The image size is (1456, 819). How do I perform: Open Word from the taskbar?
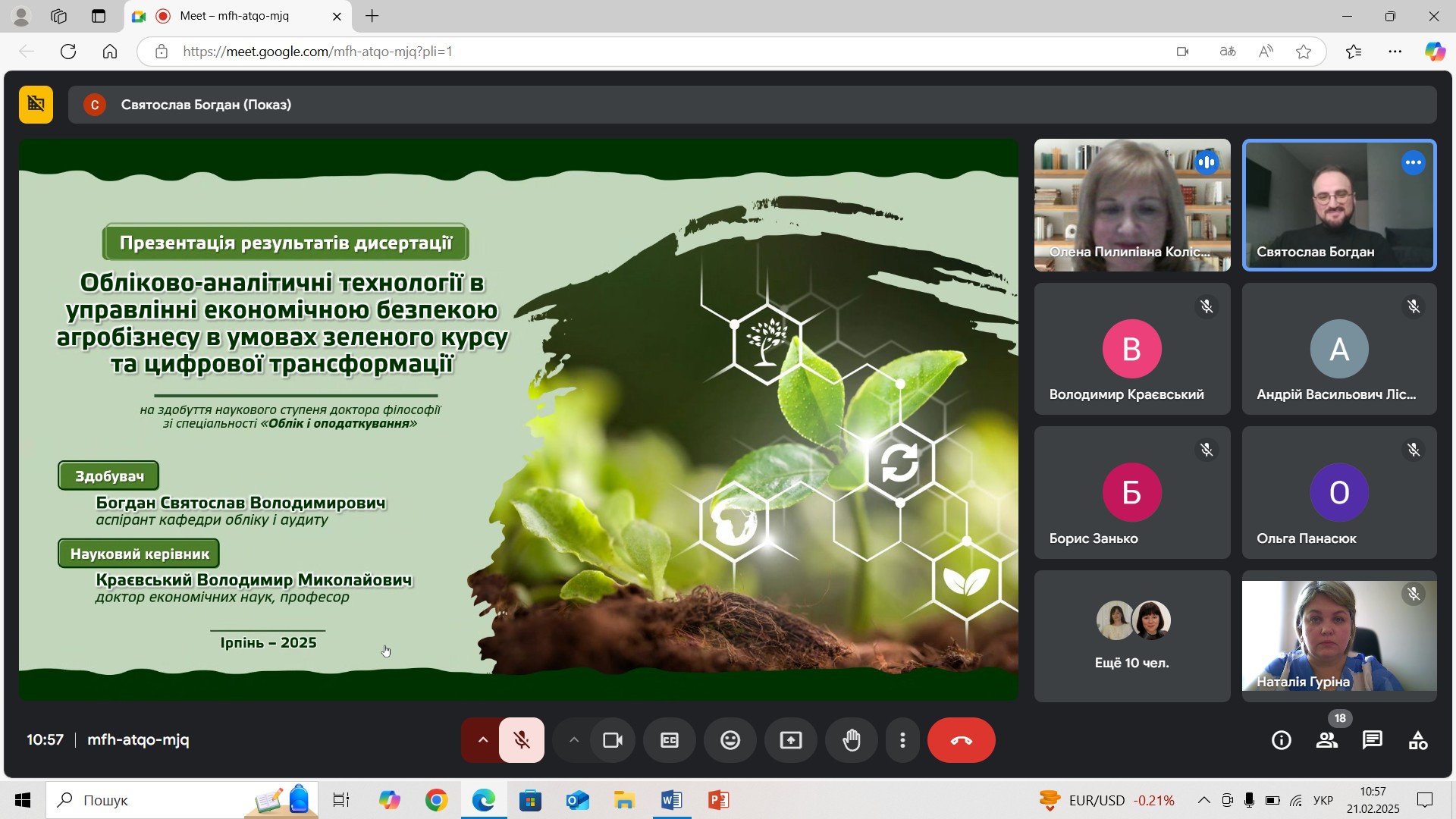671,800
